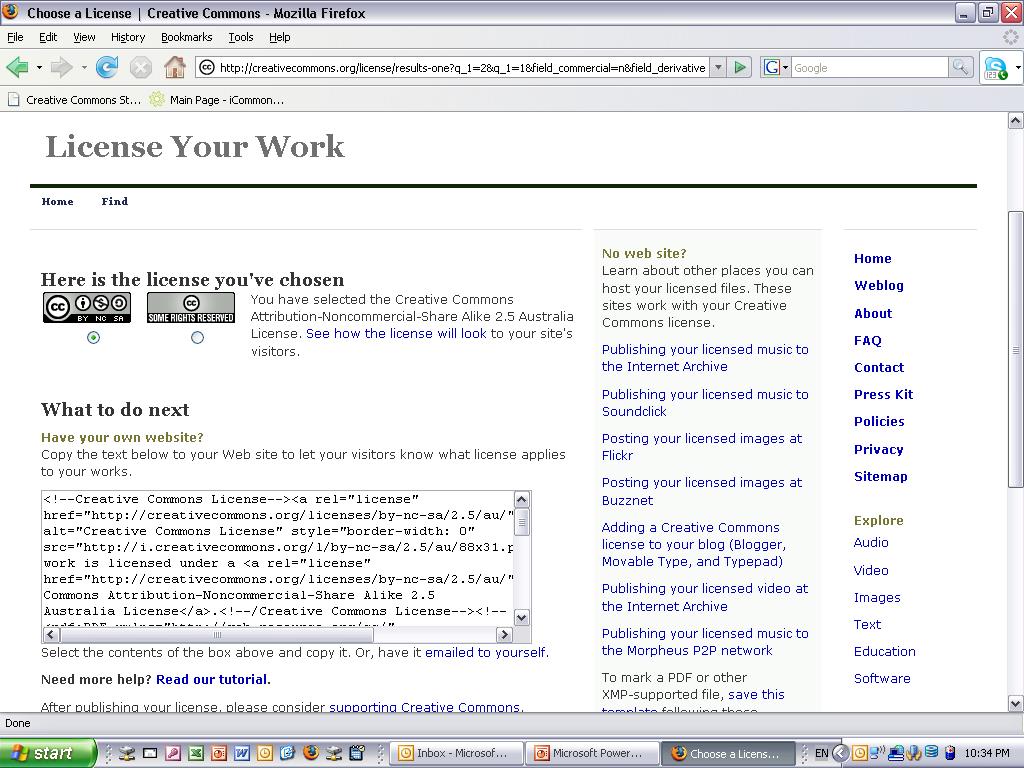This screenshot has width=1024, height=768.
Task: Open the Weblog sidebar link
Action: point(879,285)
